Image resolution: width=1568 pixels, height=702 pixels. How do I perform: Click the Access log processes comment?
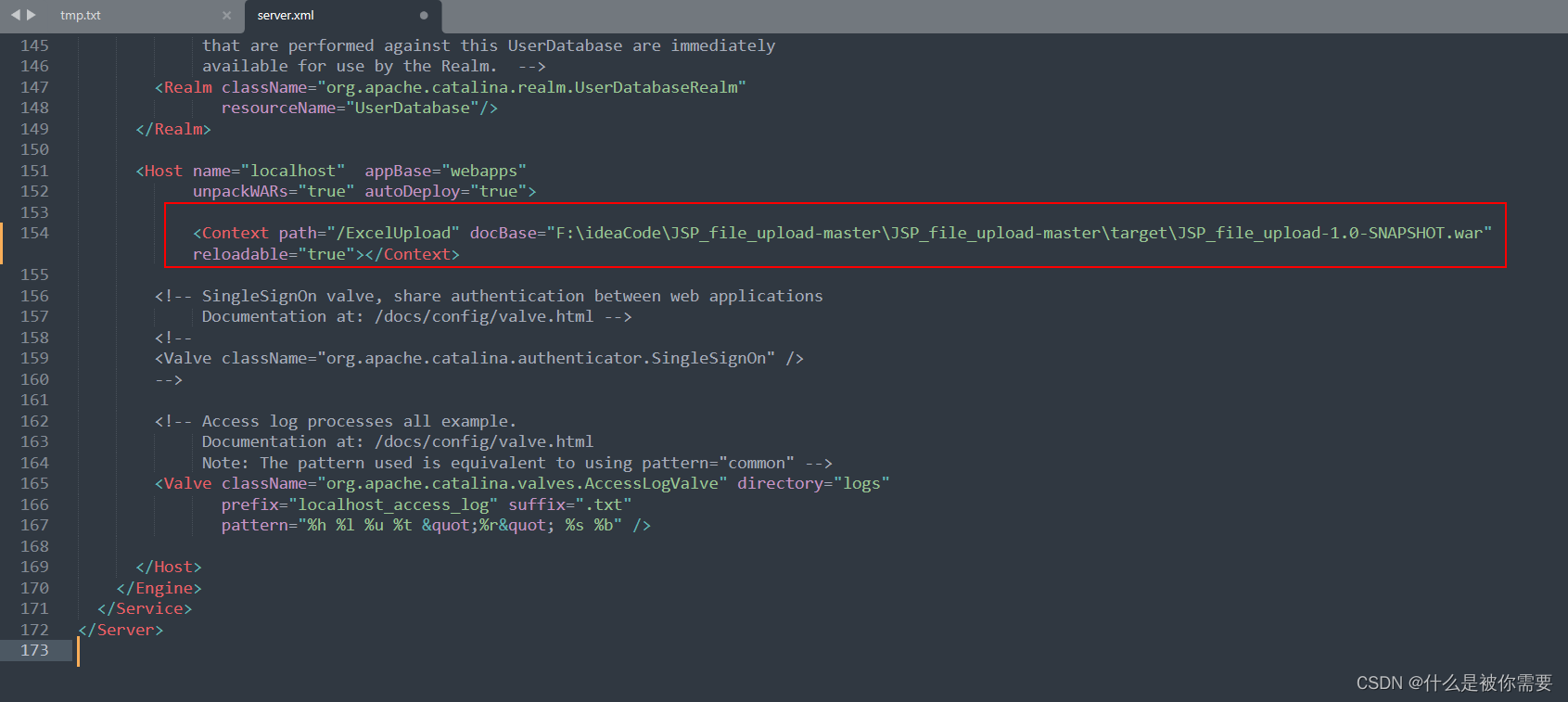336,421
